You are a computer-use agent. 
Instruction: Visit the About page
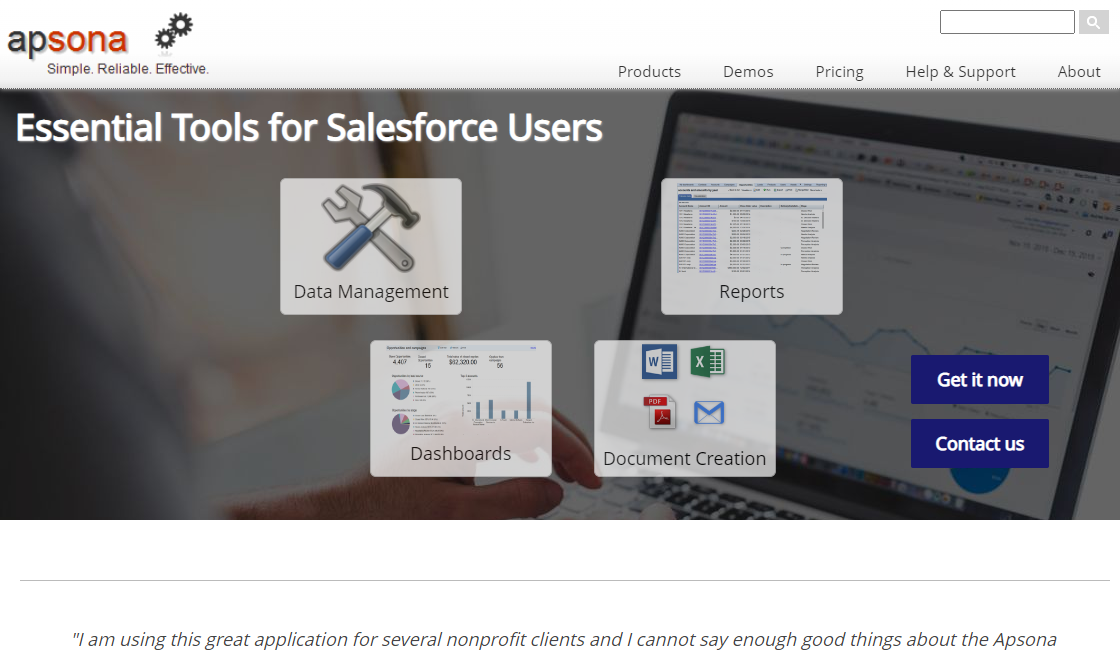click(1079, 71)
